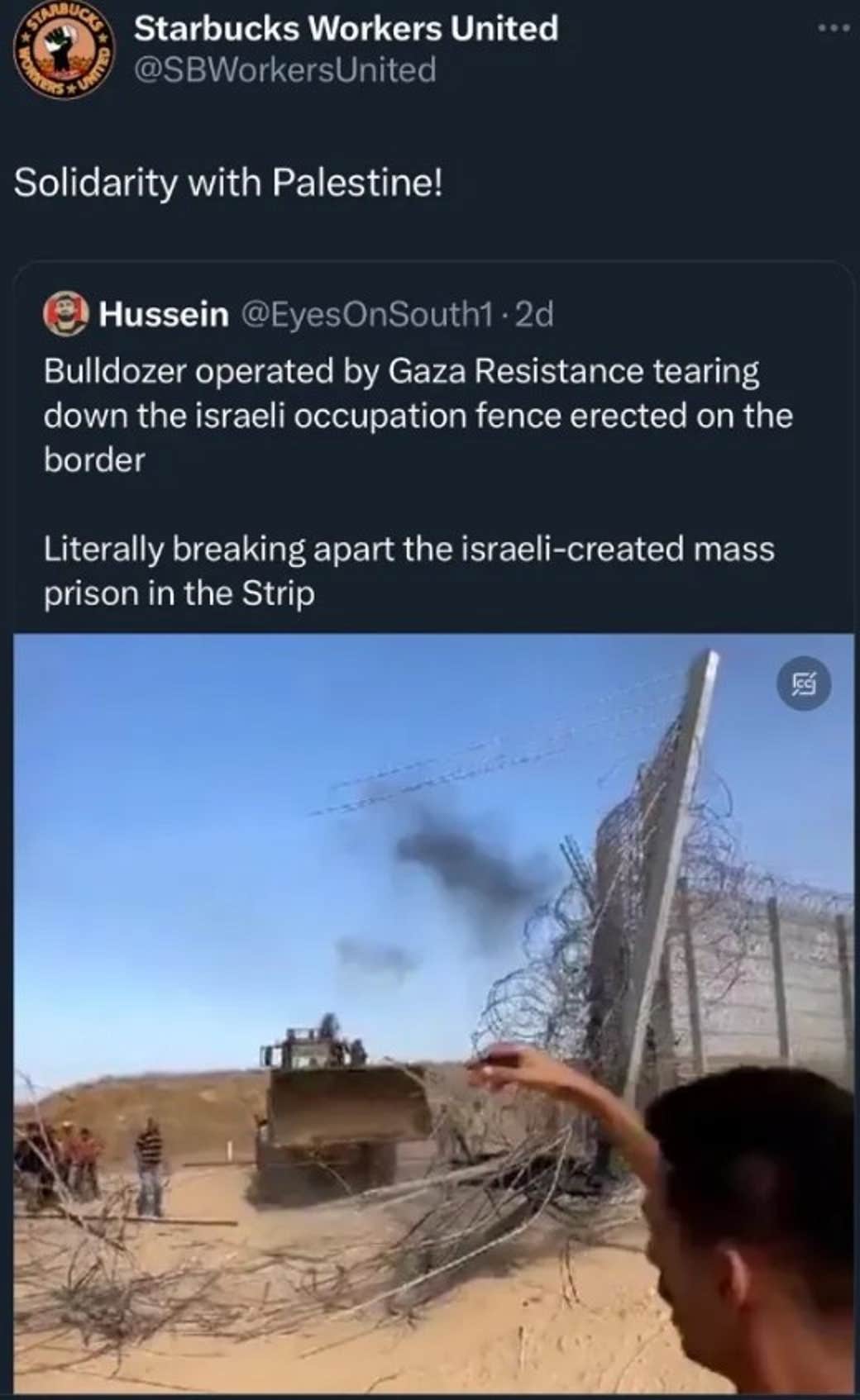Open the three-dot more options menu
This screenshot has height=1400, width=860.
point(833,29)
